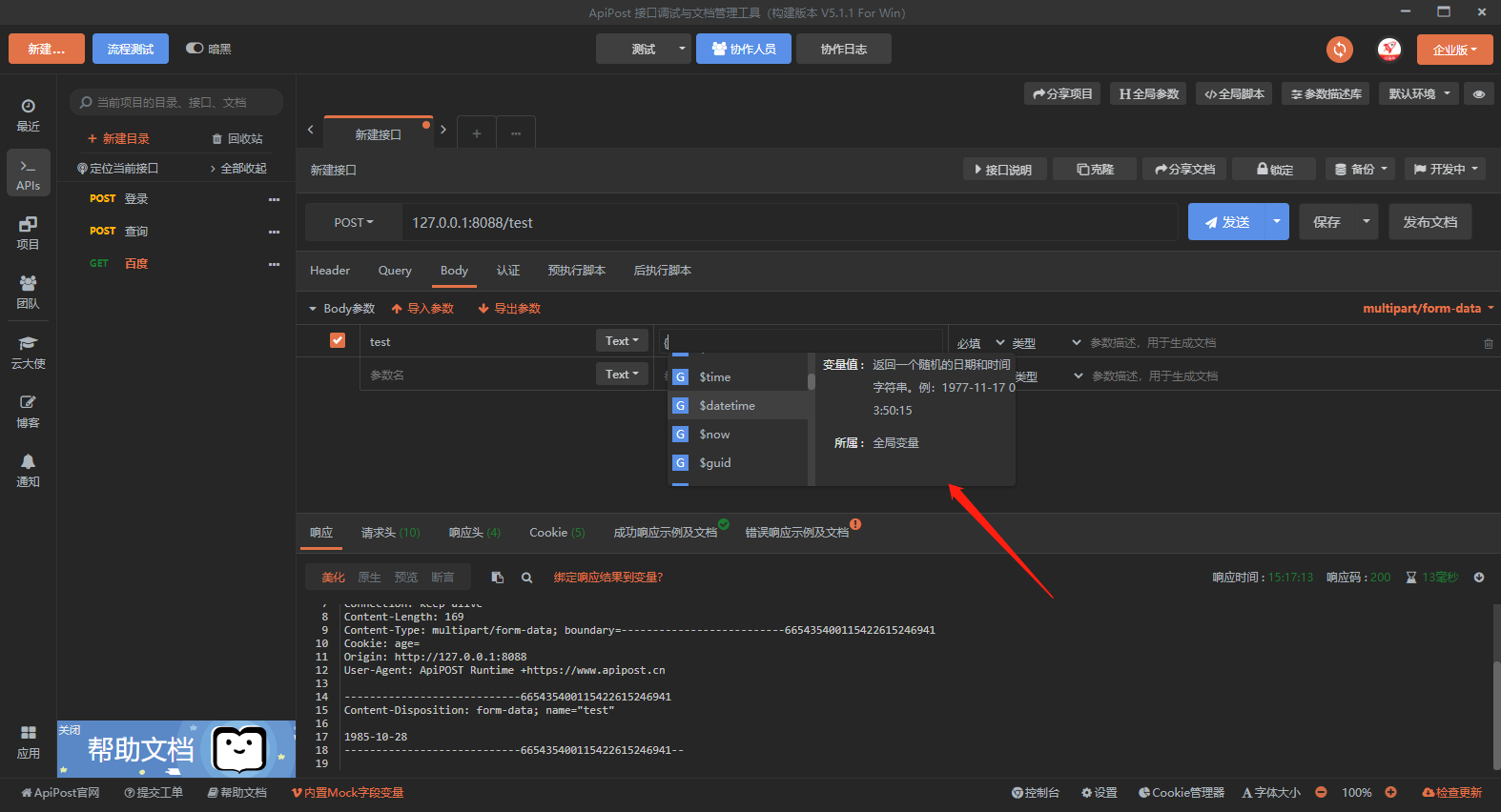
Task: Open more options for 百度 interface
Action: pos(274,264)
